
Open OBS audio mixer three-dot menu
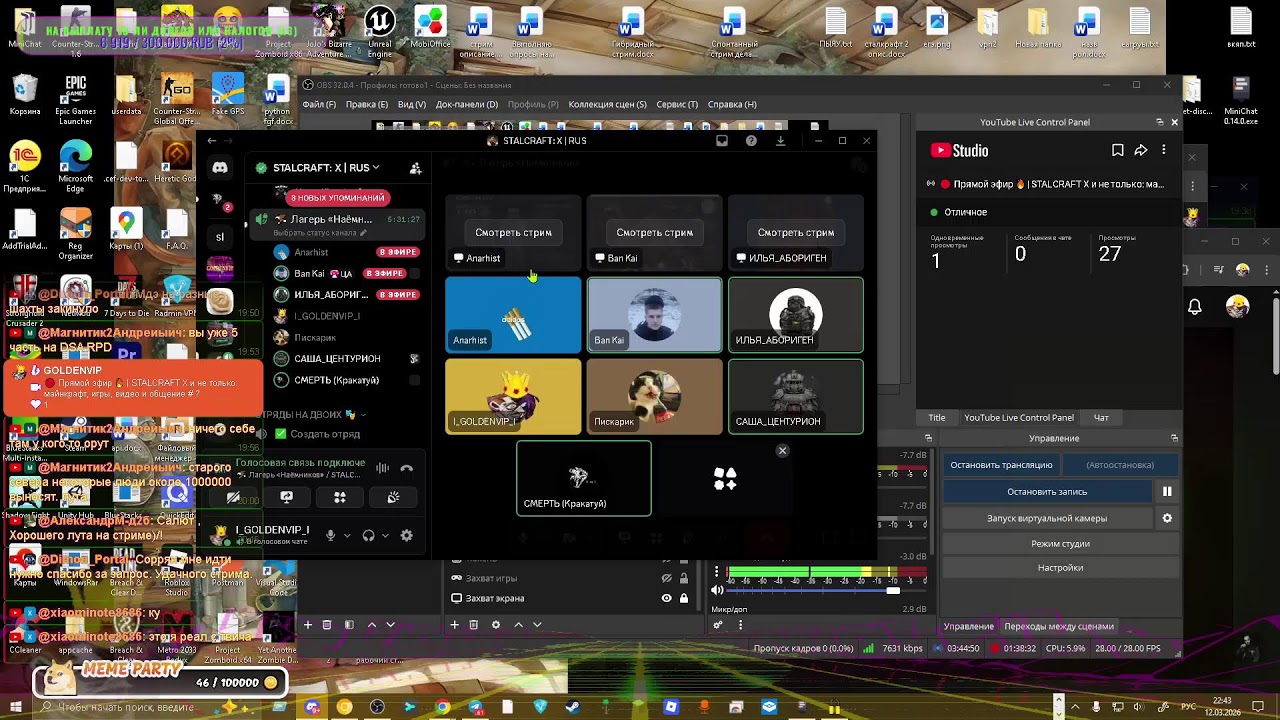740,625
